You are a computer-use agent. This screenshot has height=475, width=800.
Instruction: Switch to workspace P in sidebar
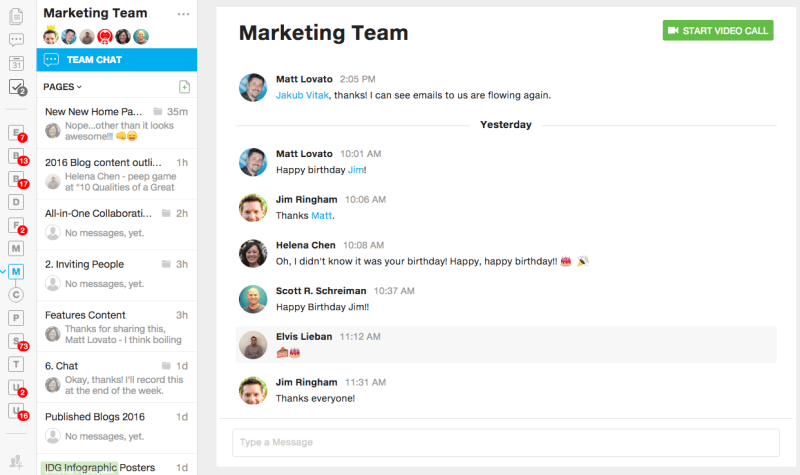[16, 318]
